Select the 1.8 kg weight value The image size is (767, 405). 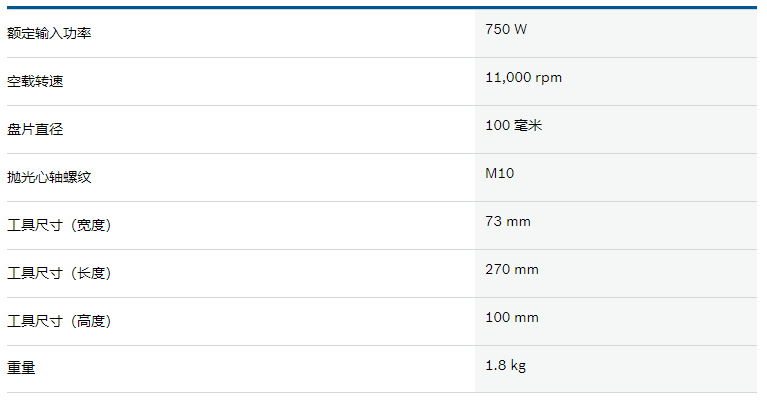[505, 365]
